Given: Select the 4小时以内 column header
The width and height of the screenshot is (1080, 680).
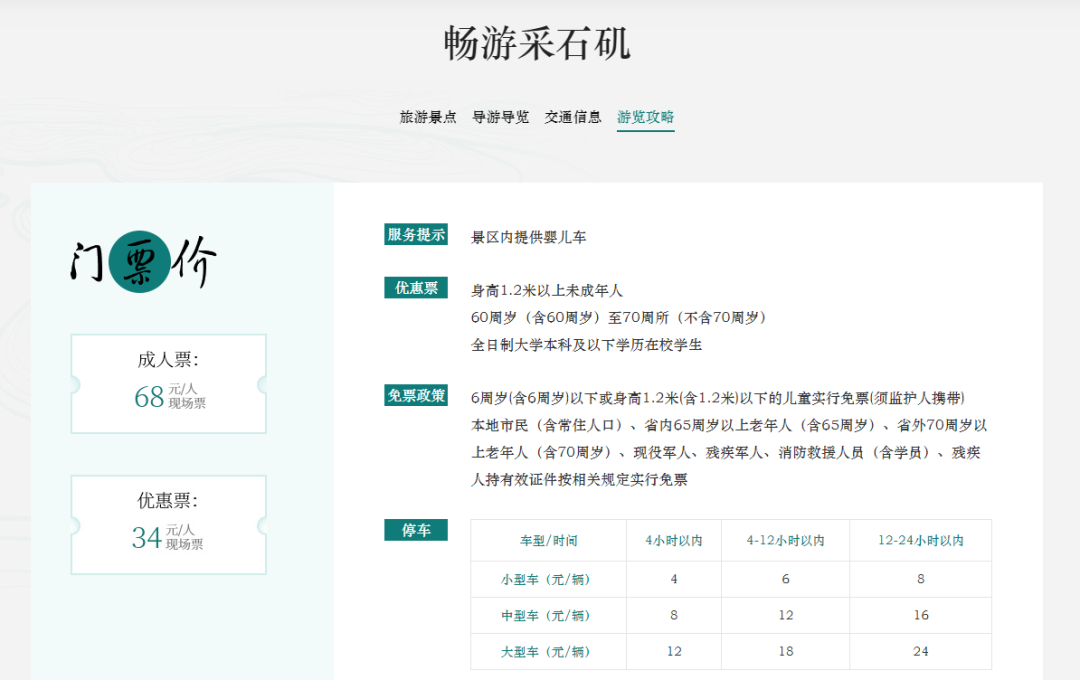Looking at the screenshot, I should point(673,540).
